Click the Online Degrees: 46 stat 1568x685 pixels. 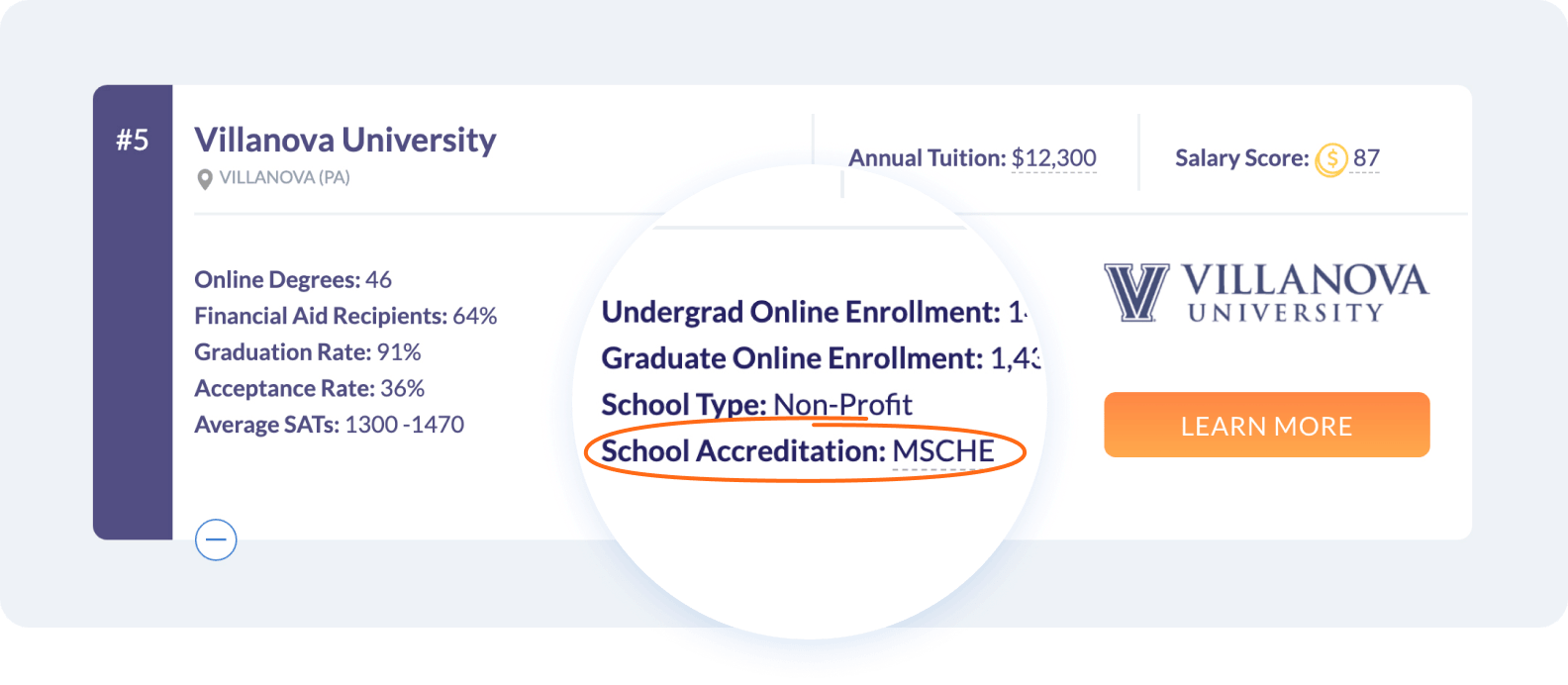tap(293, 280)
